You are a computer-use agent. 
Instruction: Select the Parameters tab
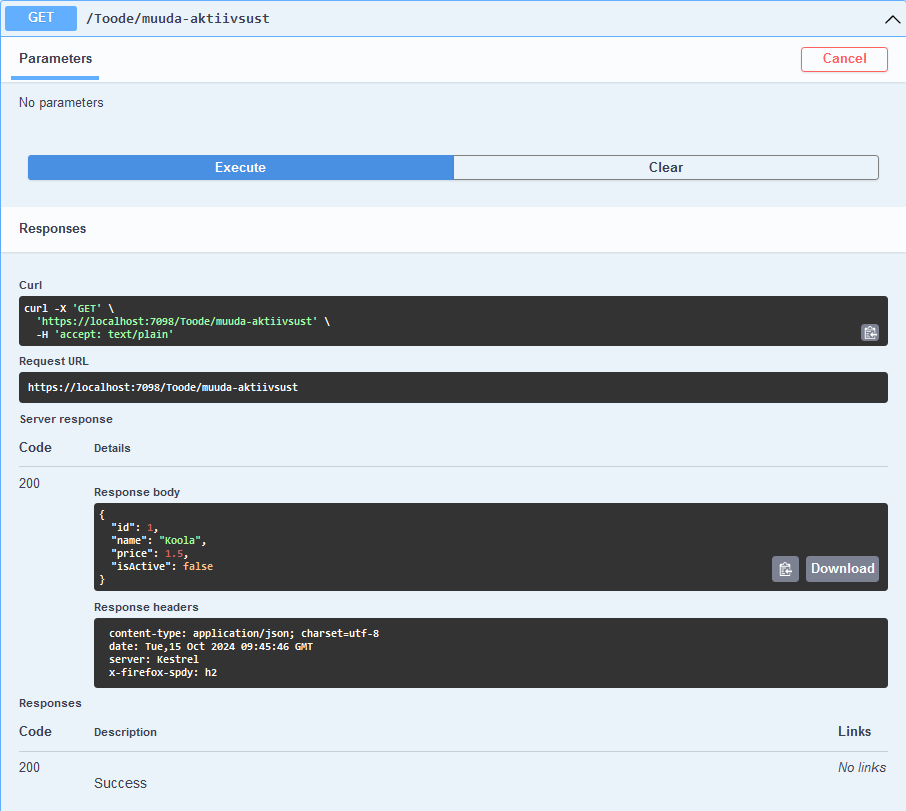tap(55, 59)
